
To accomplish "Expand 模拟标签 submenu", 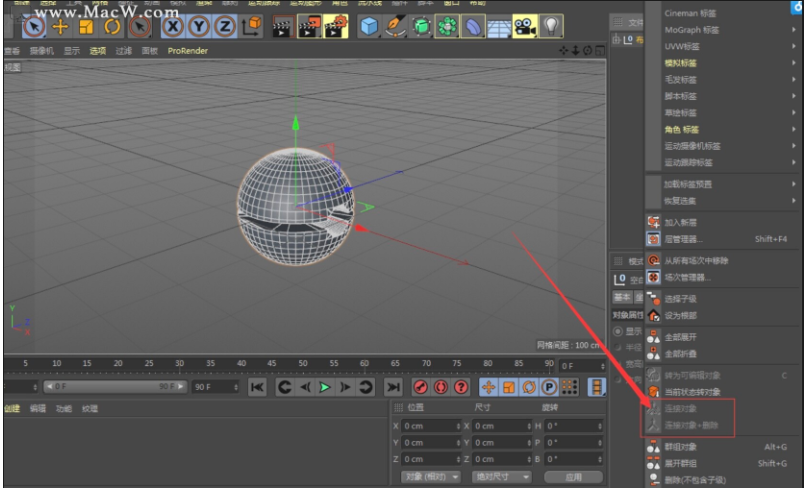I will point(721,63).
